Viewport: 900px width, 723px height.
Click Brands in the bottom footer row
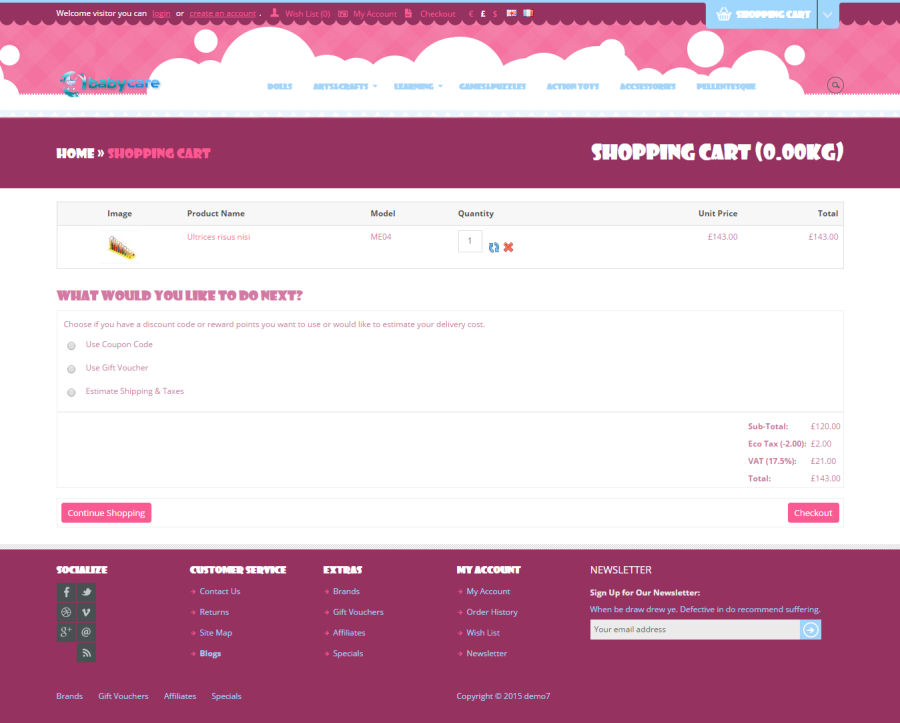click(x=69, y=696)
